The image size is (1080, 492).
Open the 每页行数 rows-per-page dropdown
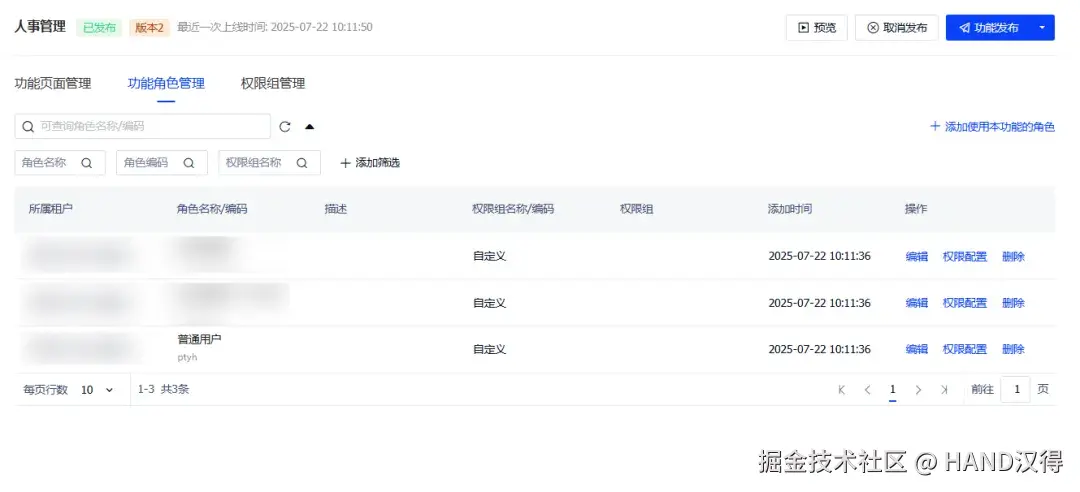[97, 390]
